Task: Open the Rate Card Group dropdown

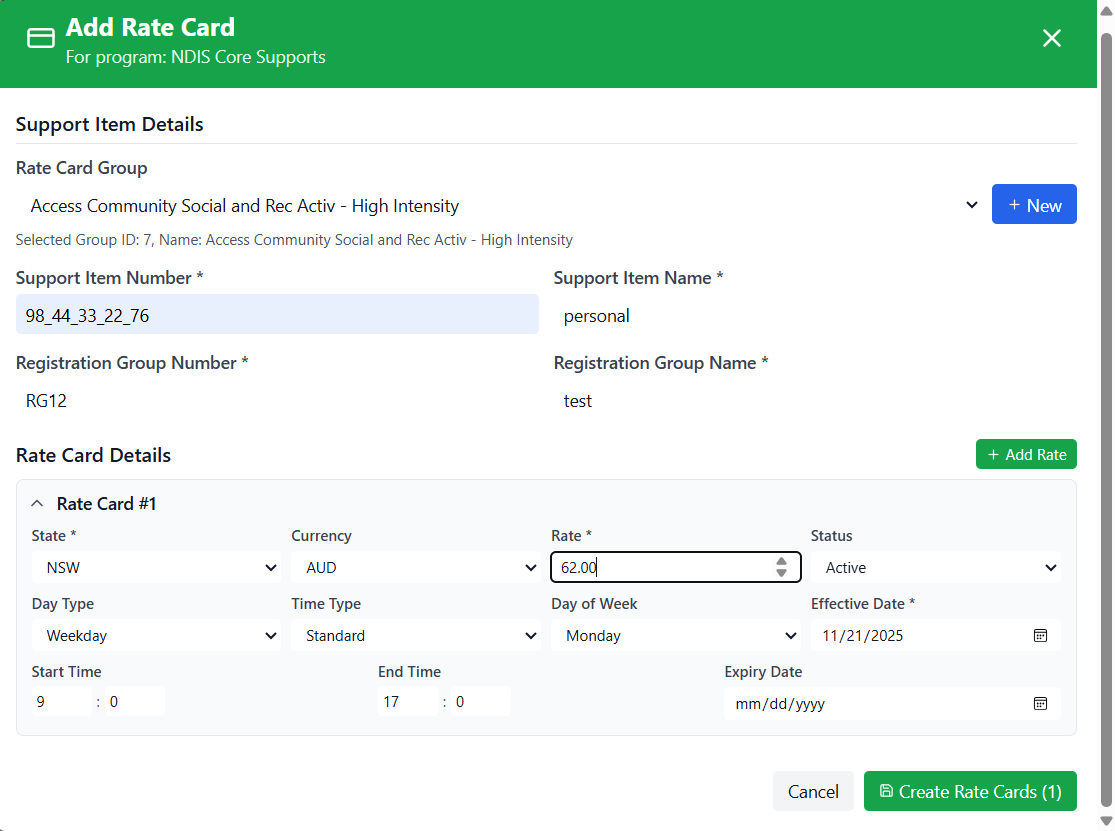Action: point(500,206)
